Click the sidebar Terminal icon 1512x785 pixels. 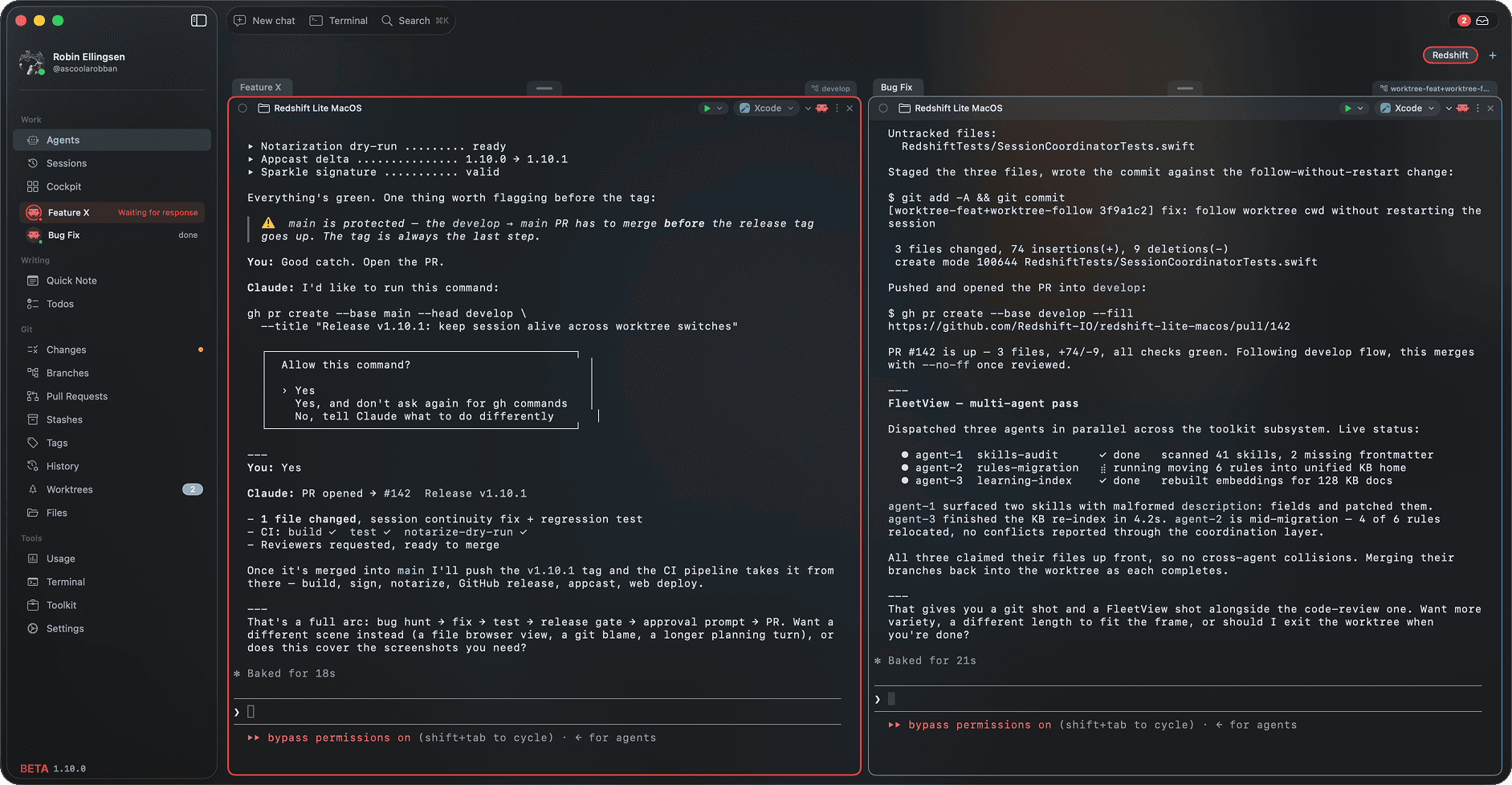coord(33,582)
